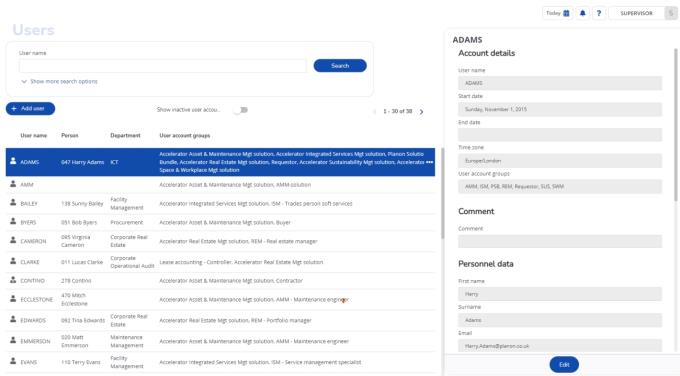Click the Add user button
The height and width of the screenshot is (376, 680).
coord(30,108)
